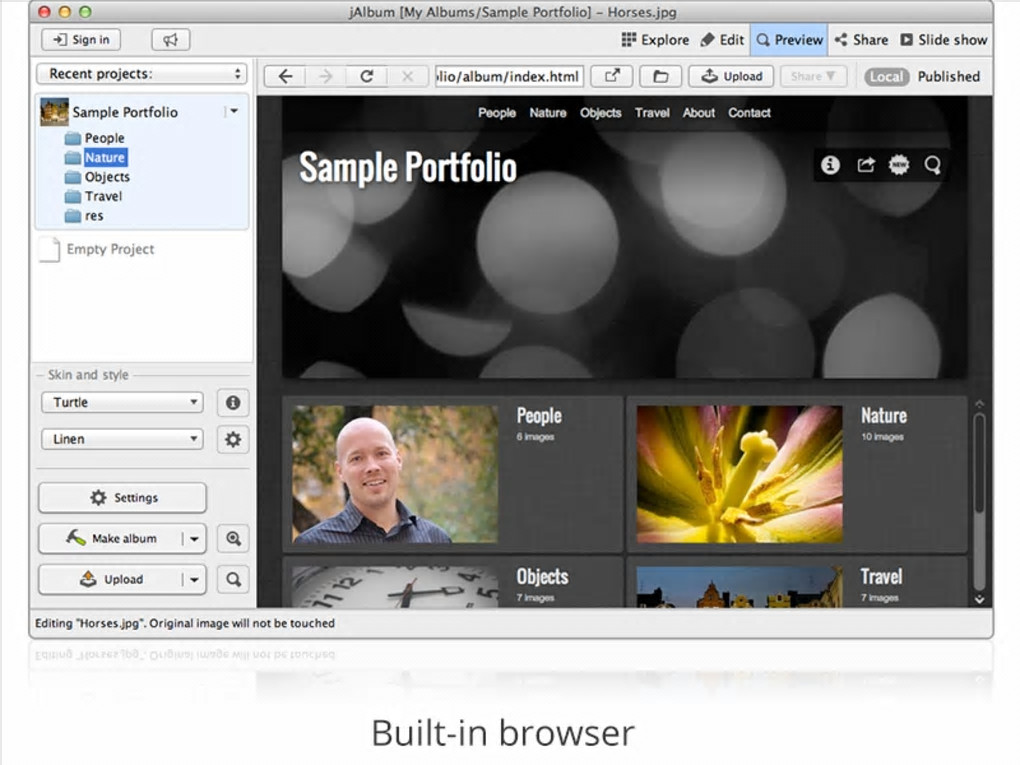1020x765 pixels.
Task: Open People album thumbnail
Action: coord(395,474)
